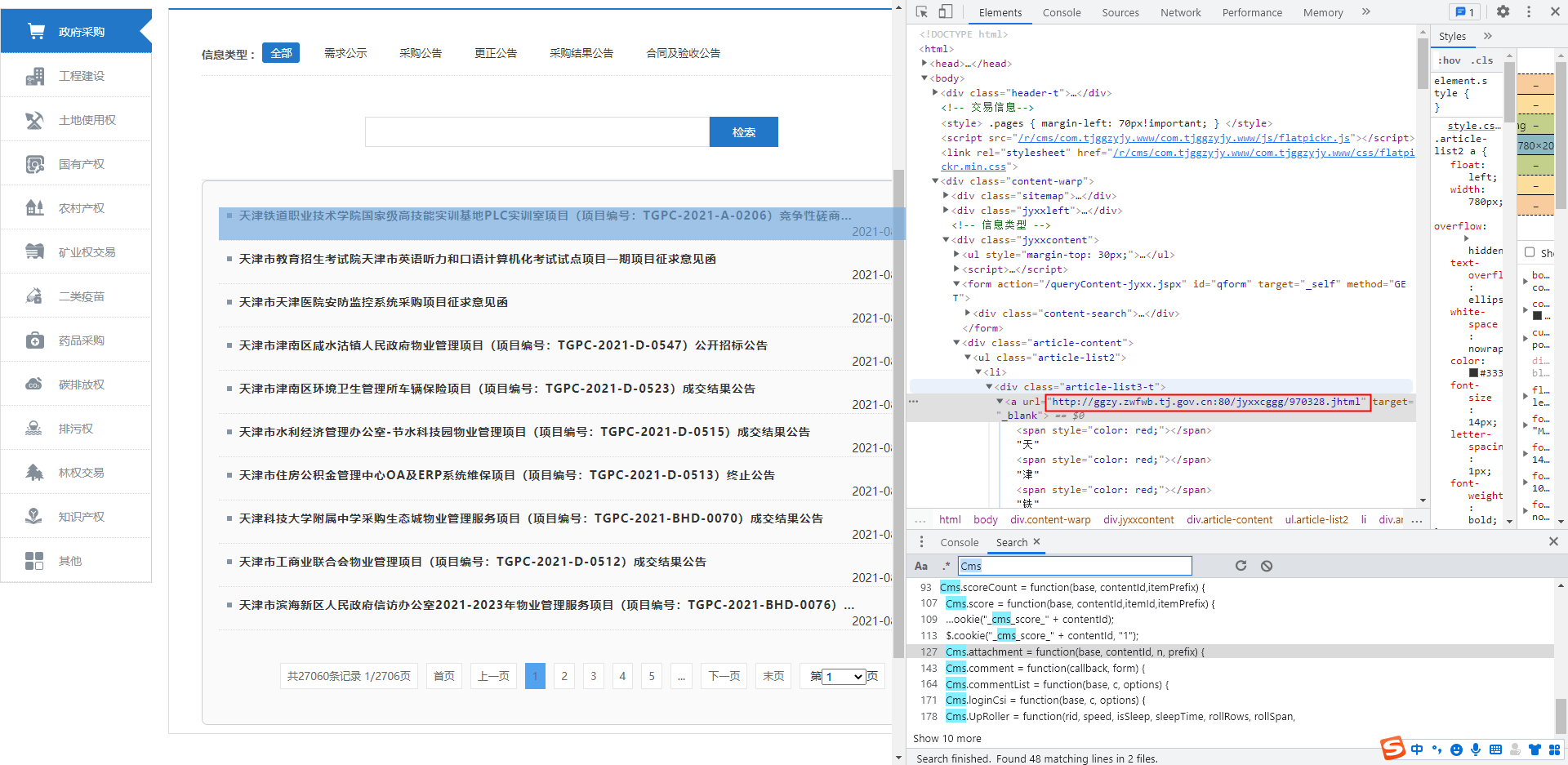Click the #333 color swatch in Styles

1474,373
